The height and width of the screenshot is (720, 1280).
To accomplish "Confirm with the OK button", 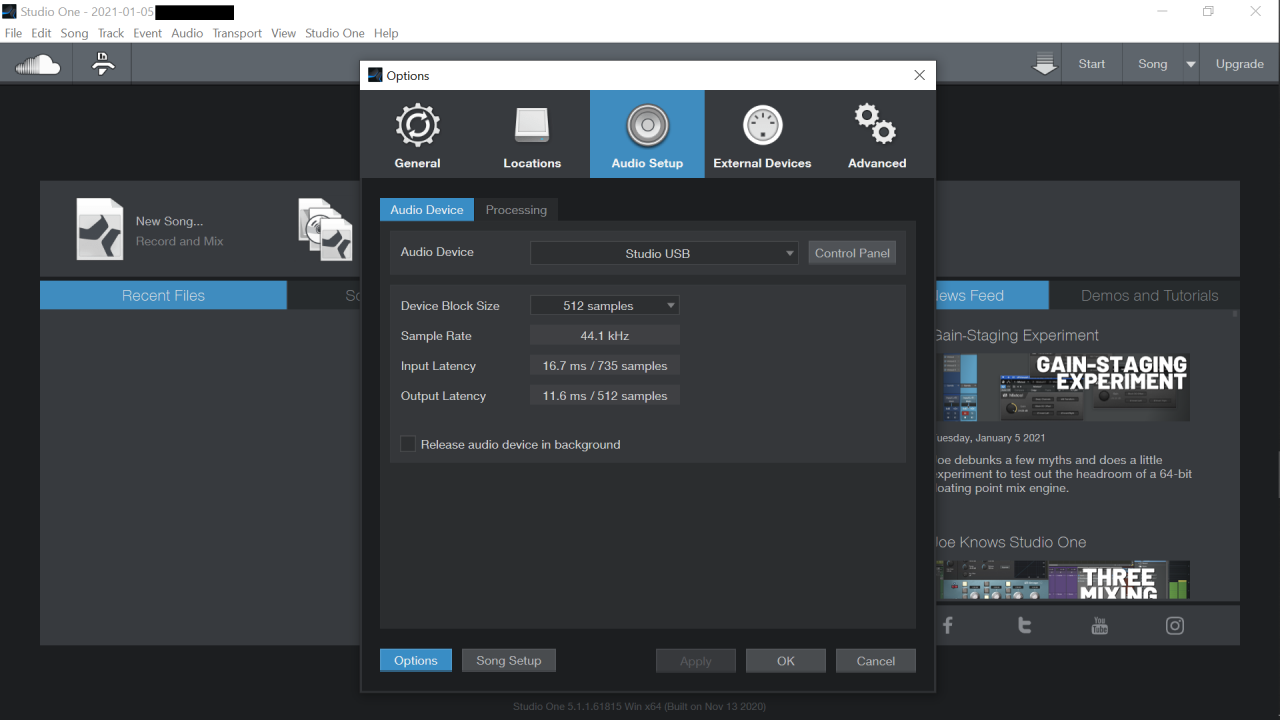I will 786,661.
